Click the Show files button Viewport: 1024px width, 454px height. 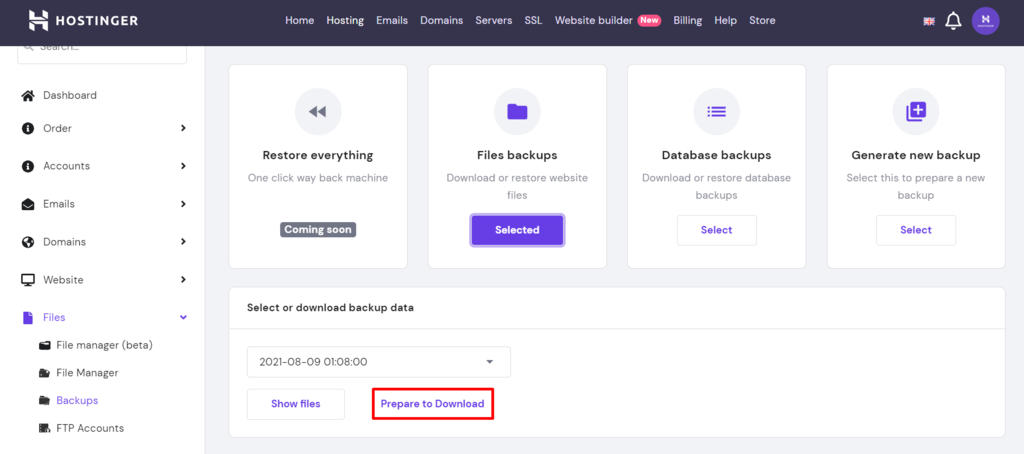pos(296,404)
